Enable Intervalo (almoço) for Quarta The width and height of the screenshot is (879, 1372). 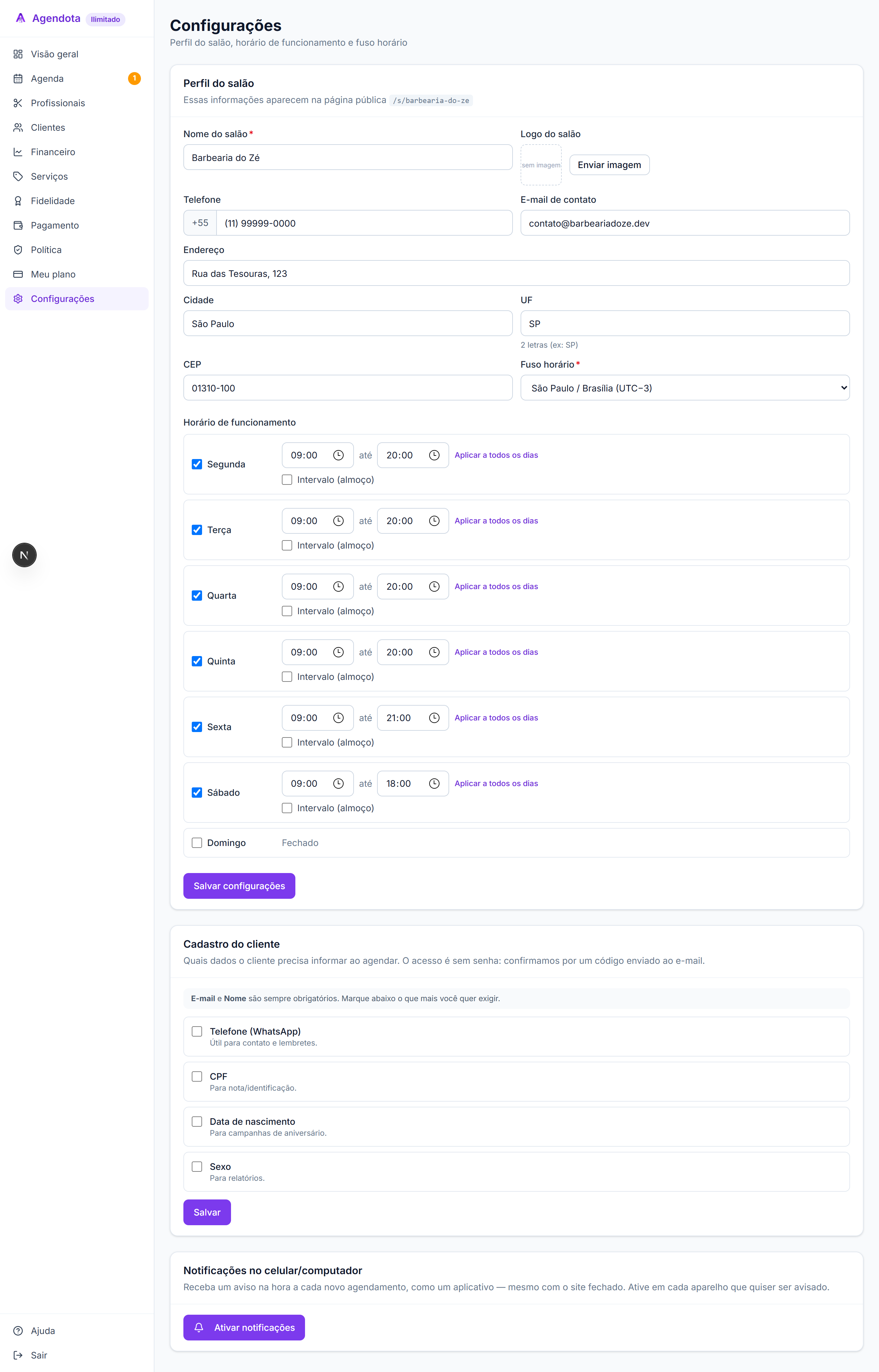point(287,611)
